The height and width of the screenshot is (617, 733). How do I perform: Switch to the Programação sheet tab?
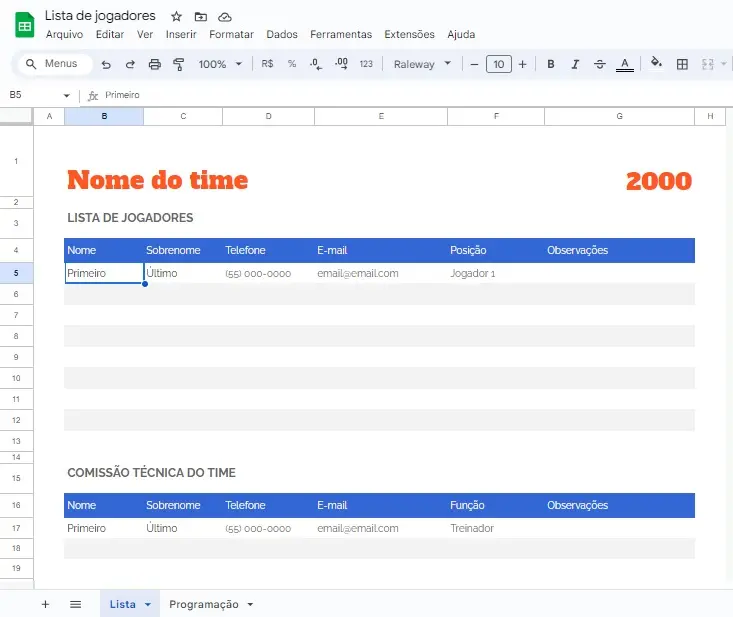pyautogui.click(x=204, y=604)
